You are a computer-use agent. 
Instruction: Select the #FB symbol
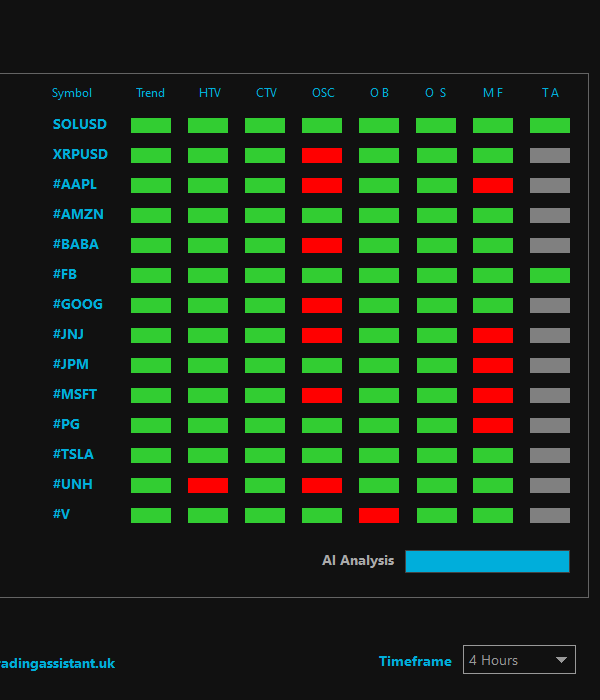(x=65, y=274)
